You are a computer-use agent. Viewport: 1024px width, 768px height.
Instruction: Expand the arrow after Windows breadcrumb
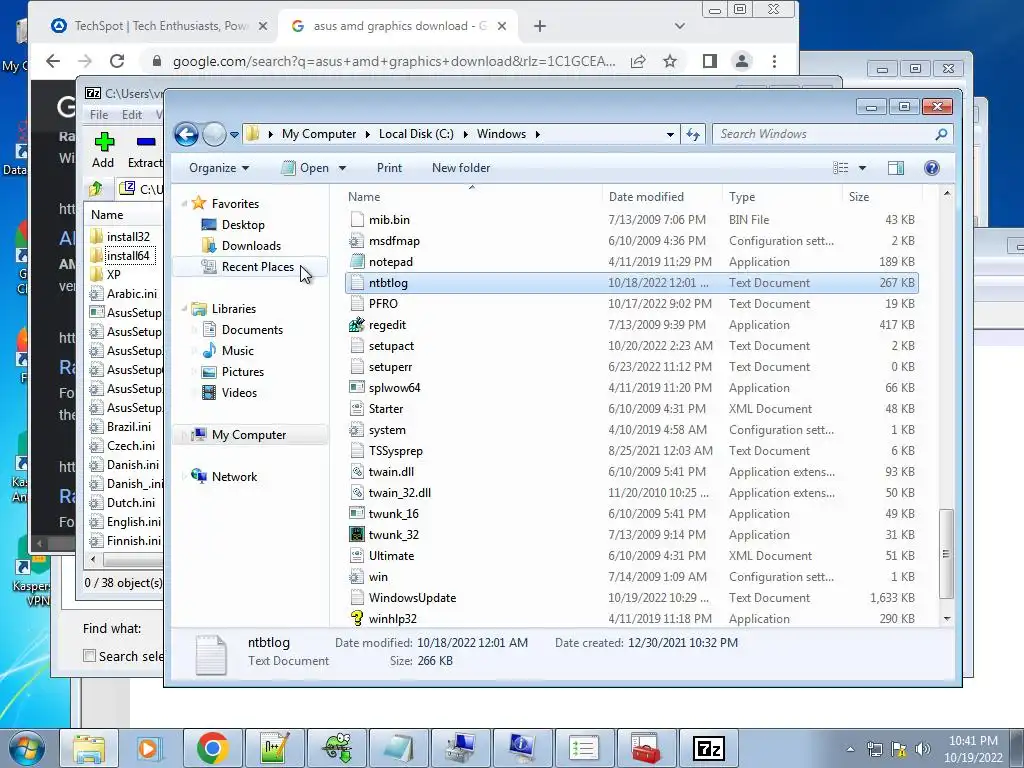pyautogui.click(x=537, y=135)
